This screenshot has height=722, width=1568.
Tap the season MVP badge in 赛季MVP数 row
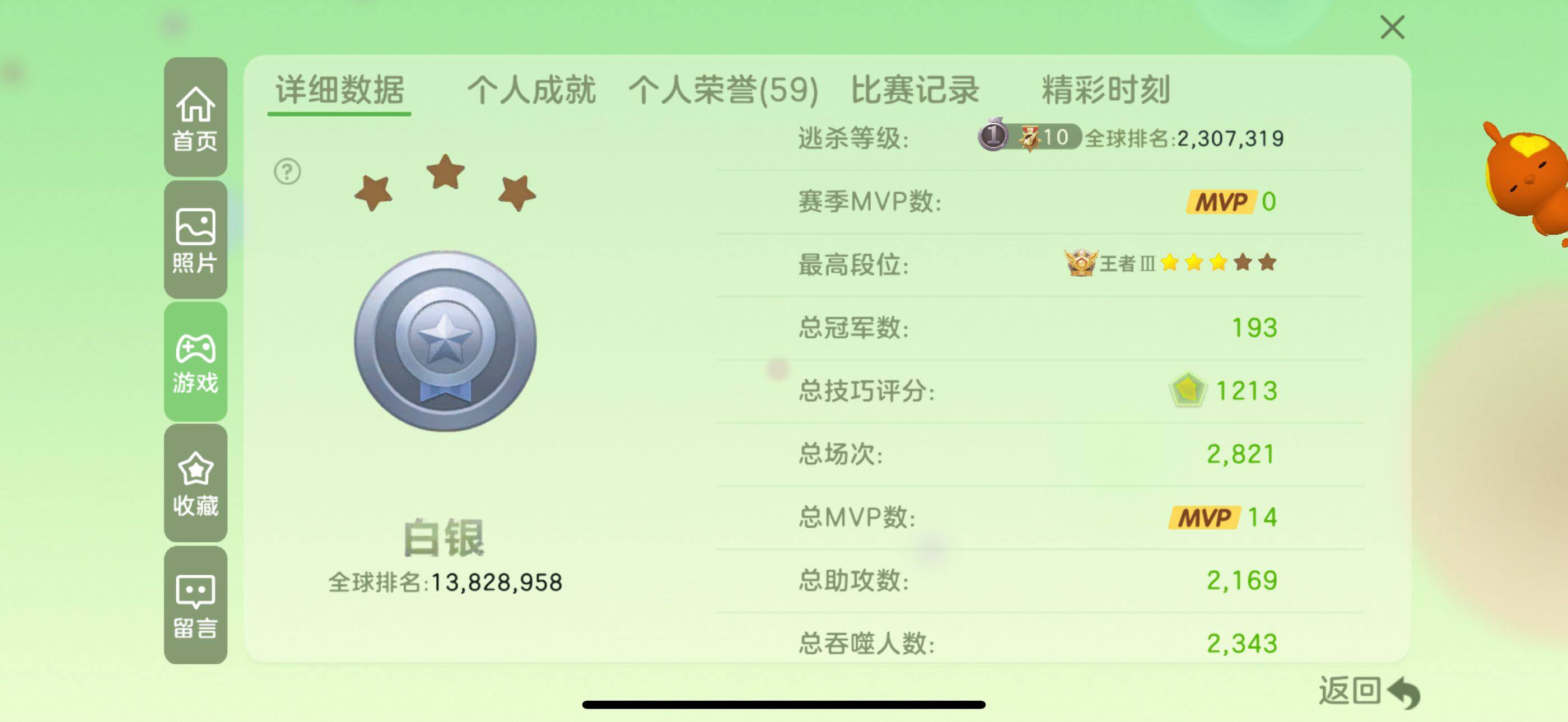[1220, 202]
